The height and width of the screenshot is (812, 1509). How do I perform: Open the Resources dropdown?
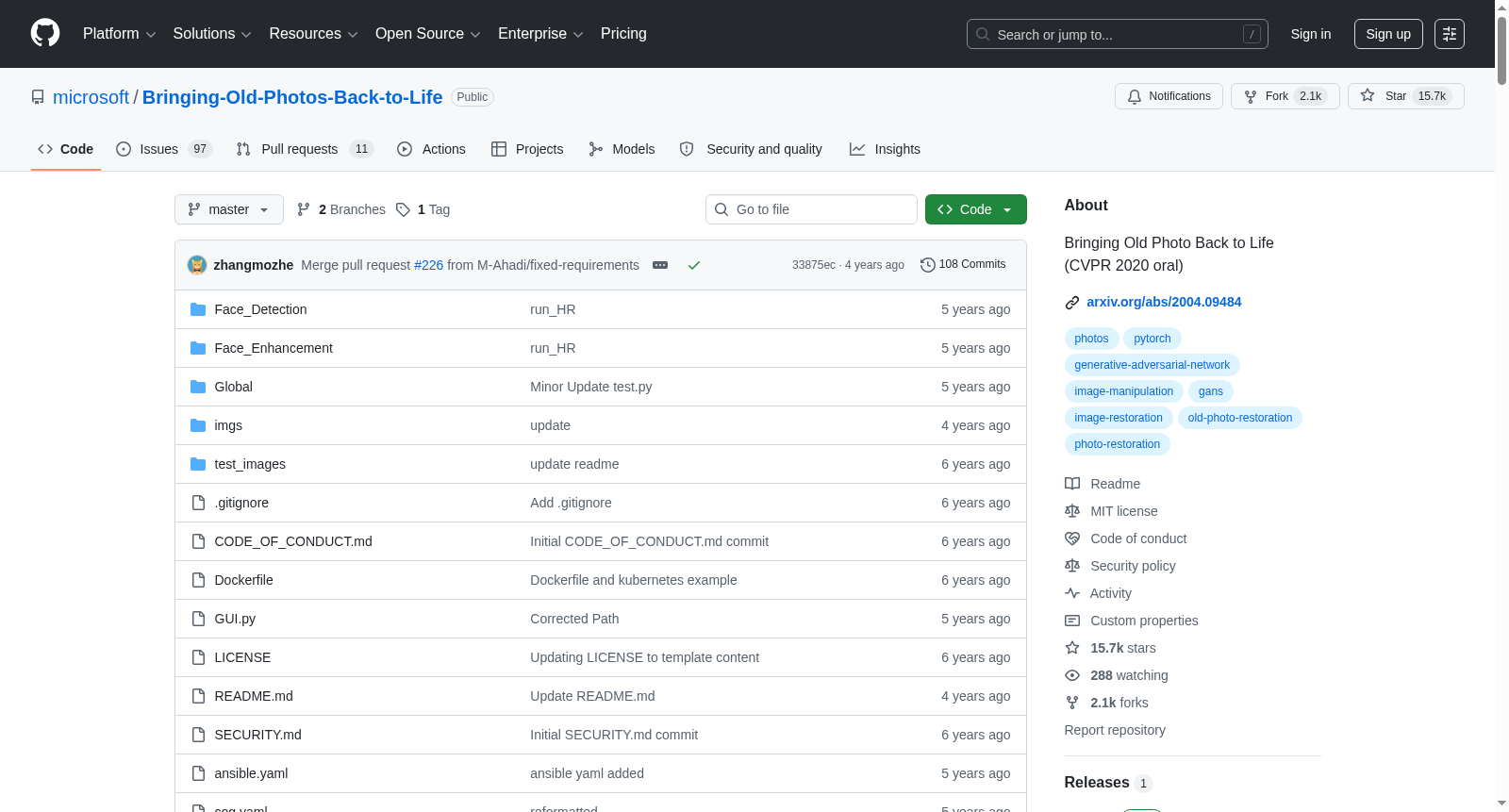313,34
